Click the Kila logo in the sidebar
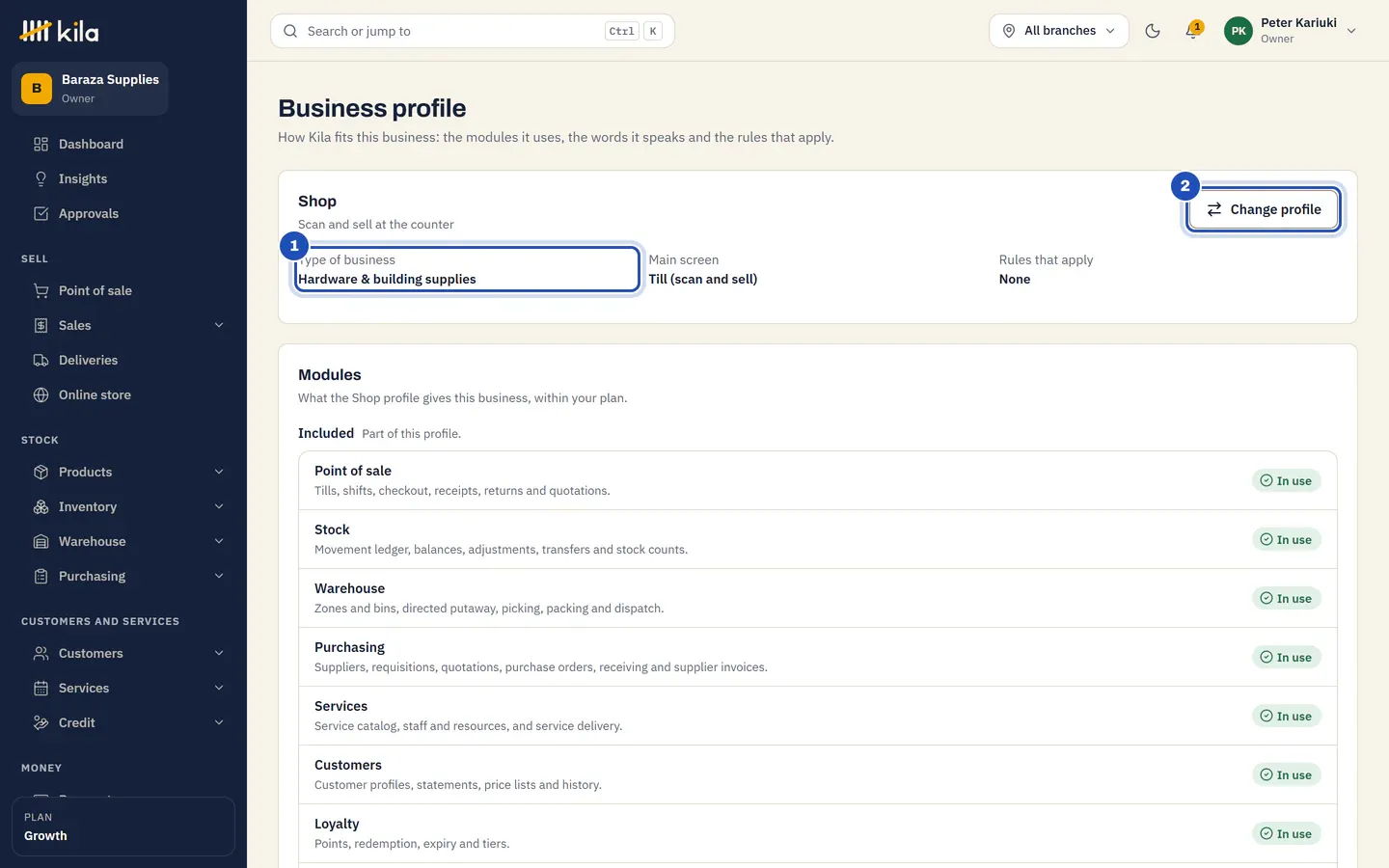 (x=59, y=31)
